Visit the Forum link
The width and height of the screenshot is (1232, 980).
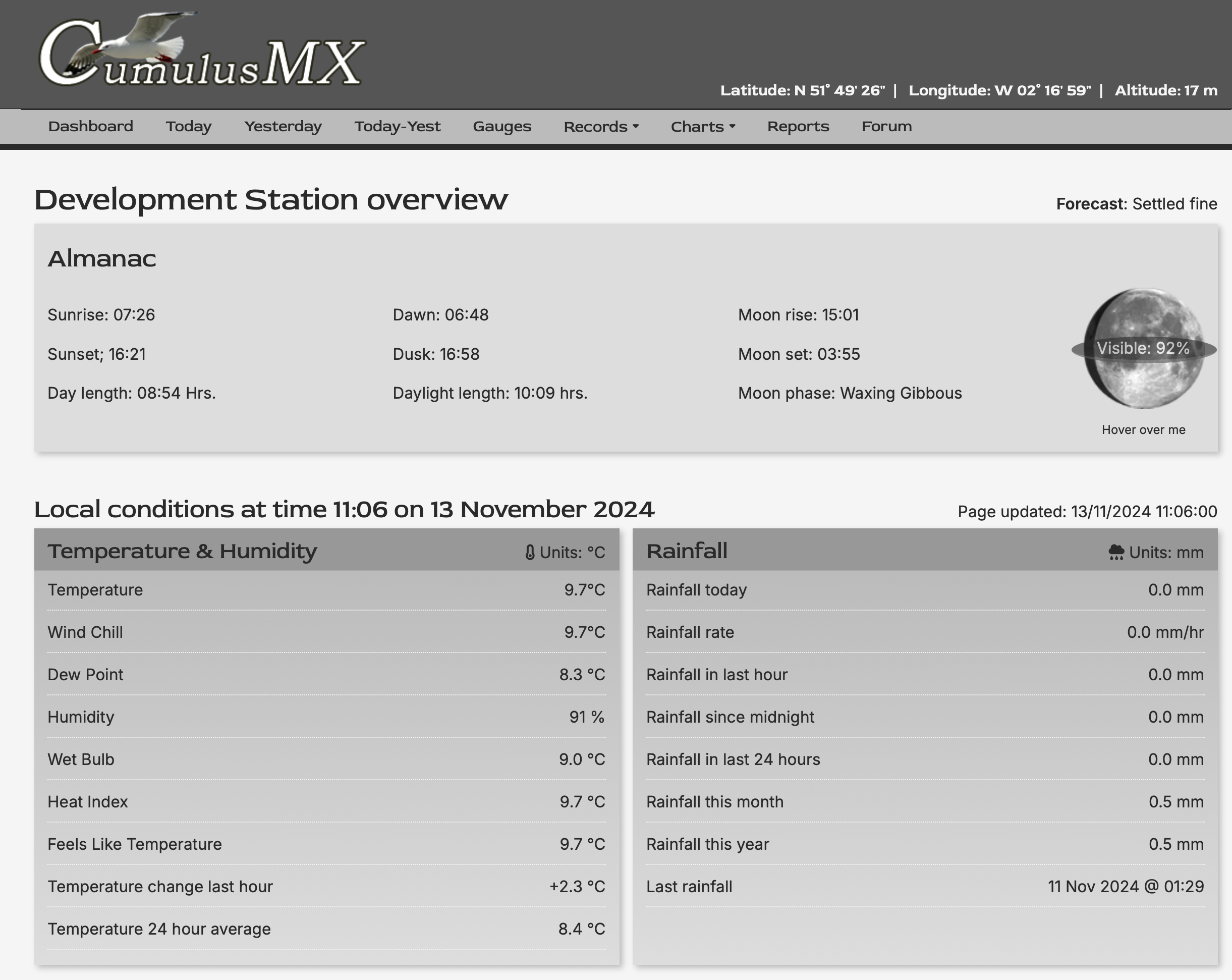click(x=886, y=126)
